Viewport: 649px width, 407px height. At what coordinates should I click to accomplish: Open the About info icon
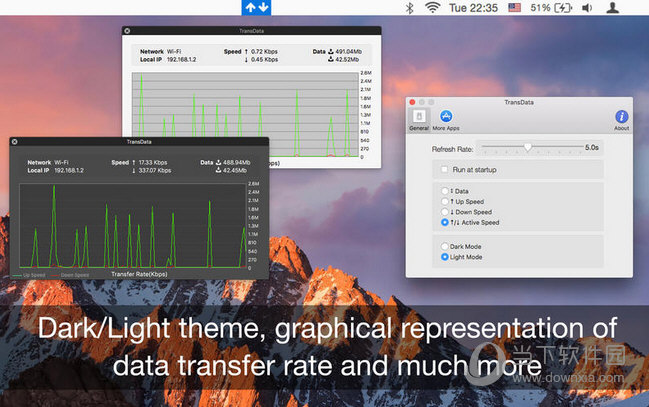621,120
